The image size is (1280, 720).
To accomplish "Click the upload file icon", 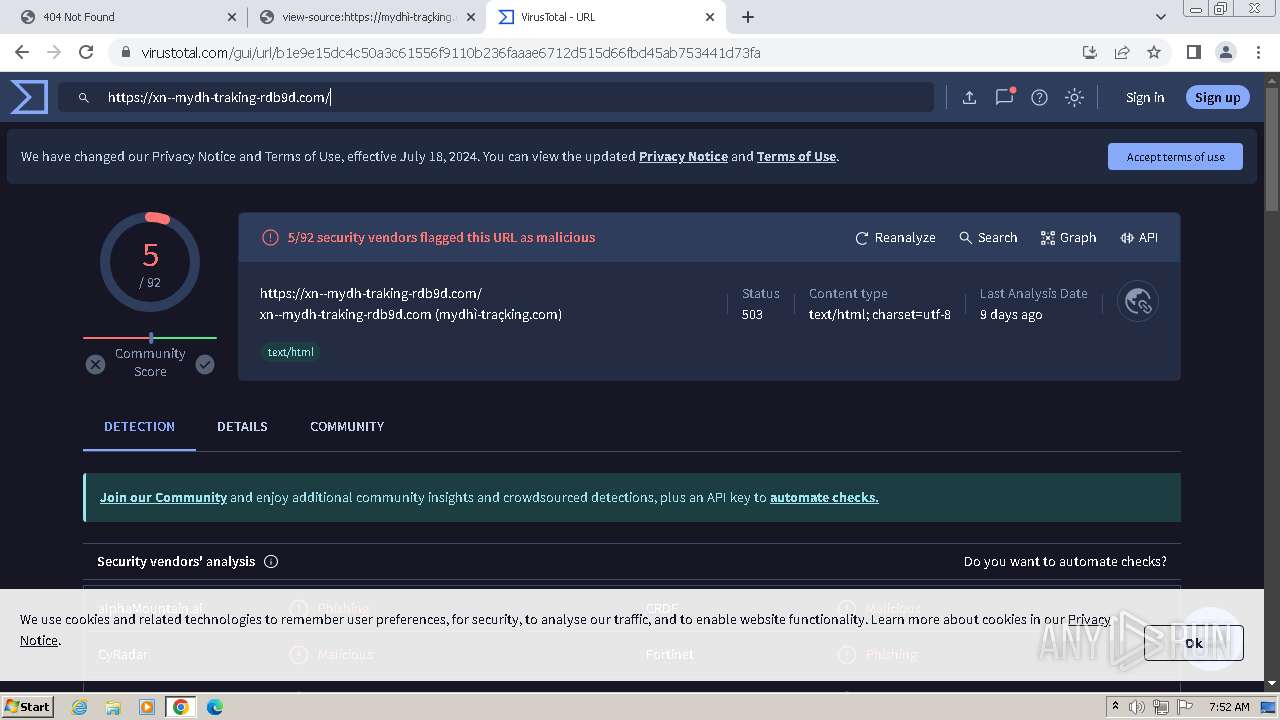I will (969, 97).
